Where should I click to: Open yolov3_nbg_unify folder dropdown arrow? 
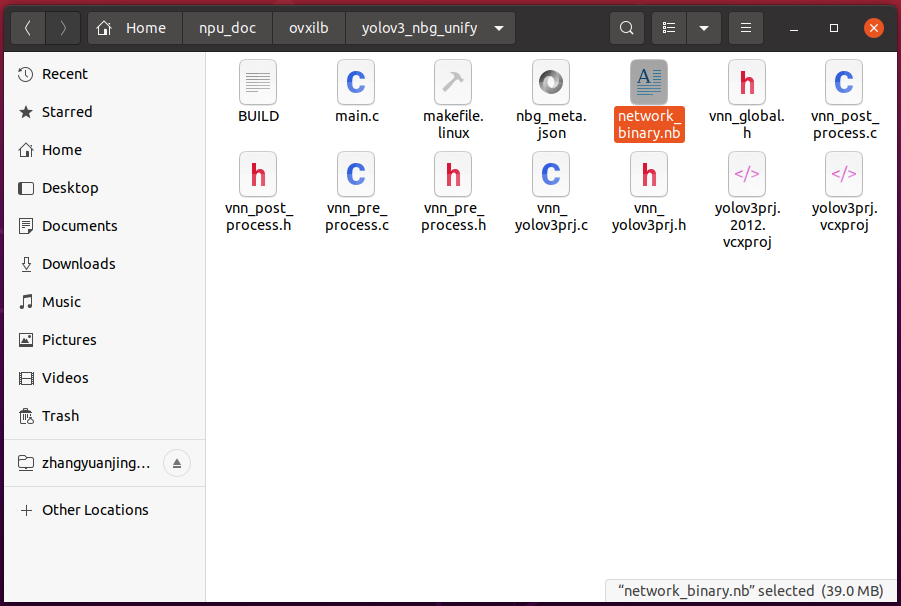tap(499, 28)
